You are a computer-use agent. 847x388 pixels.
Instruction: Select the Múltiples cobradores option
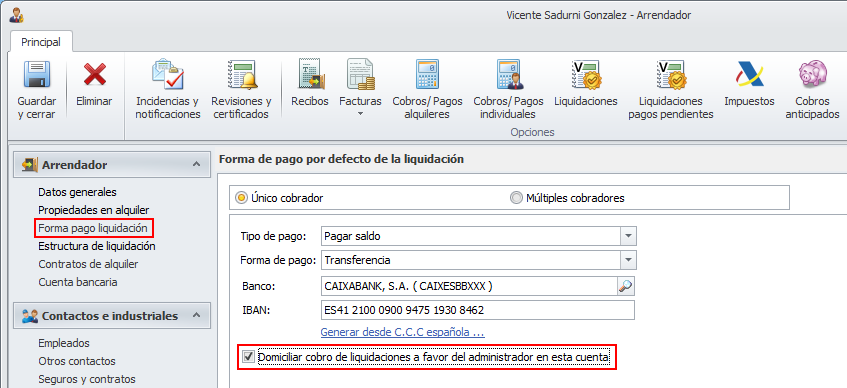567,198
